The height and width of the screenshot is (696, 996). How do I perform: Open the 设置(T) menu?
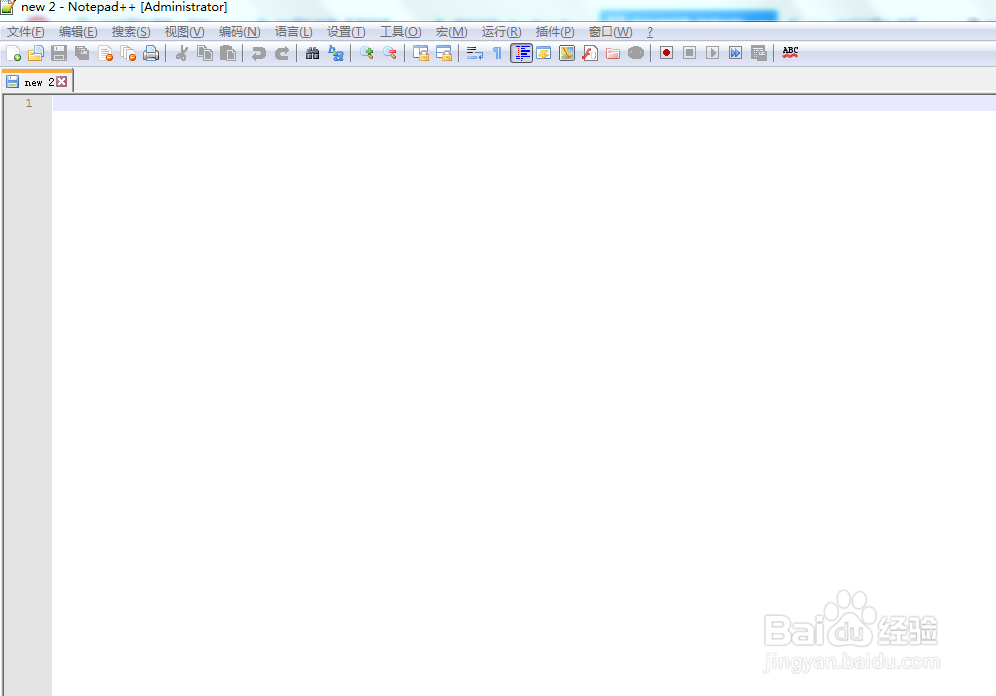coord(346,32)
